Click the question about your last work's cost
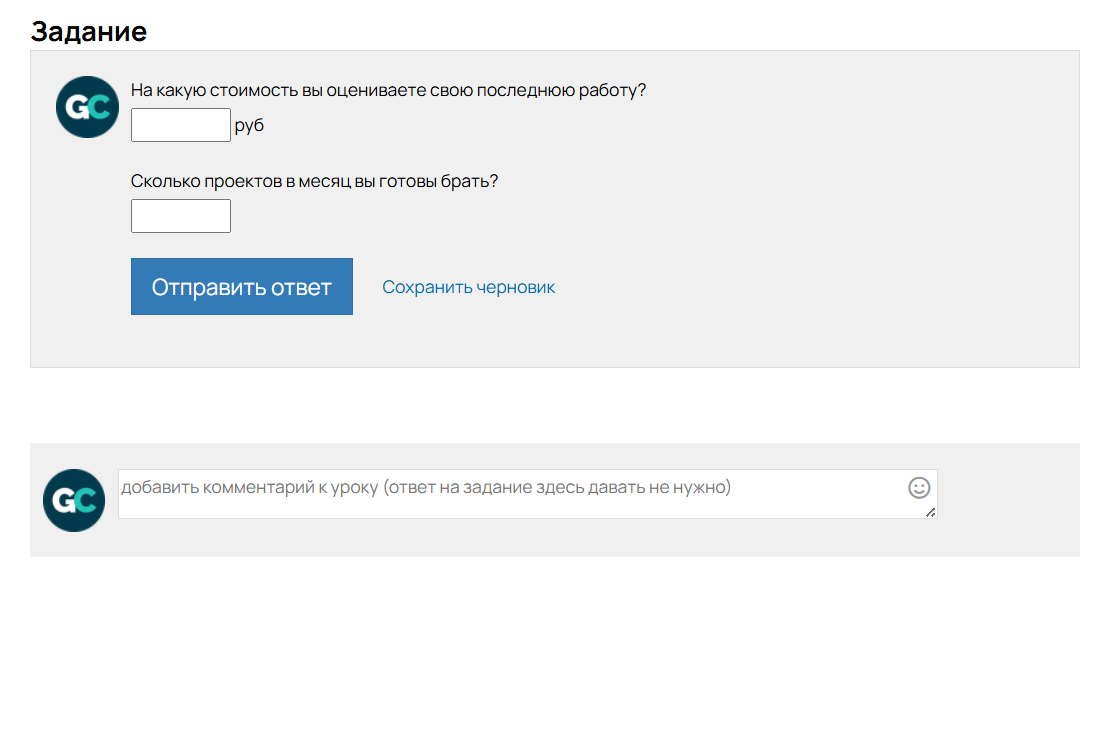The height and width of the screenshot is (746, 1110). click(x=388, y=89)
